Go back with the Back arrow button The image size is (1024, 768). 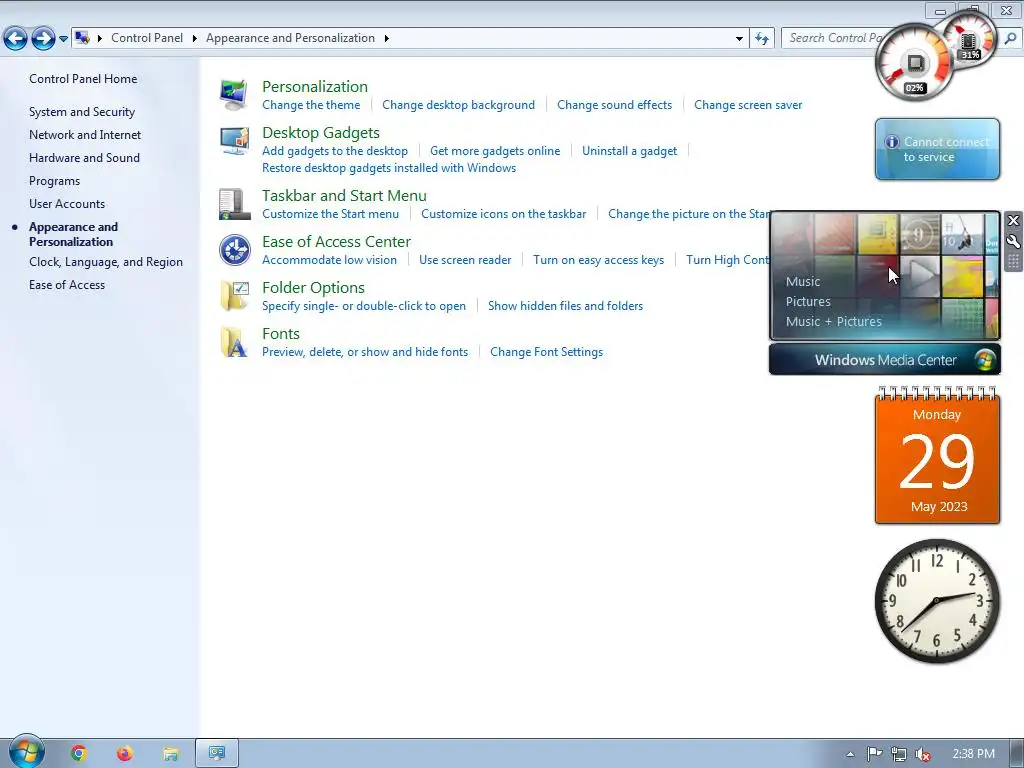pyautogui.click(x=16, y=39)
